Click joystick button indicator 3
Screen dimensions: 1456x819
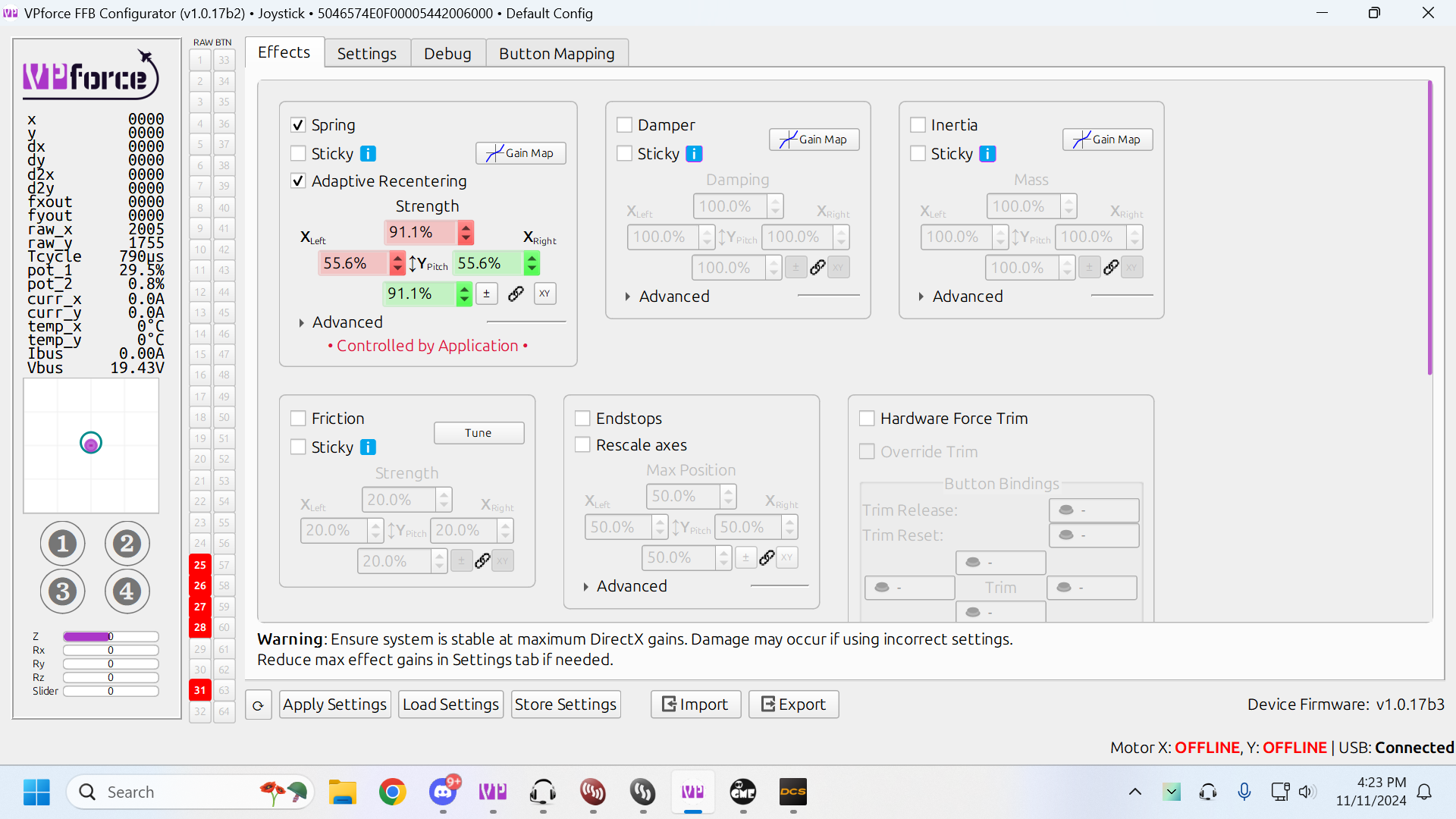tap(62, 591)
